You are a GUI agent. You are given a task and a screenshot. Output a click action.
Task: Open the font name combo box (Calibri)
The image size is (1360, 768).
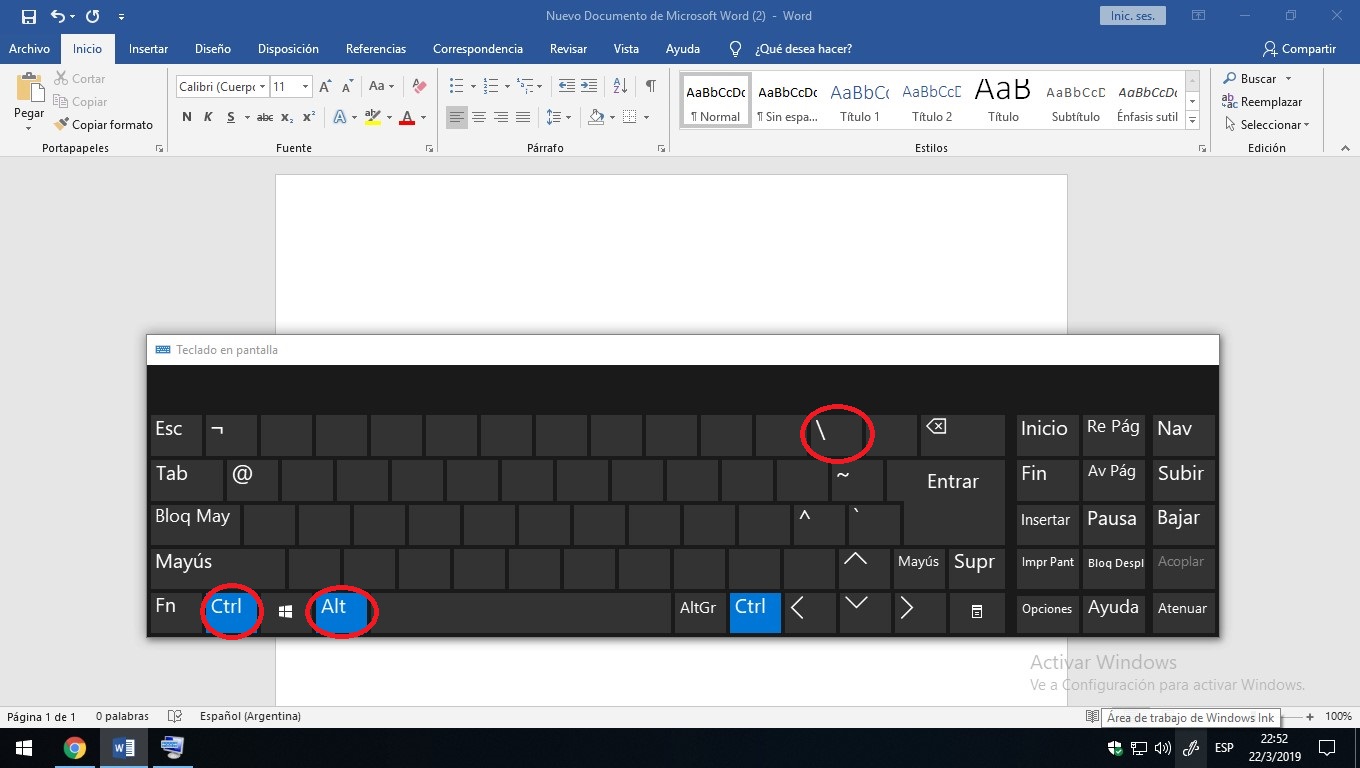tap(222, 87)
